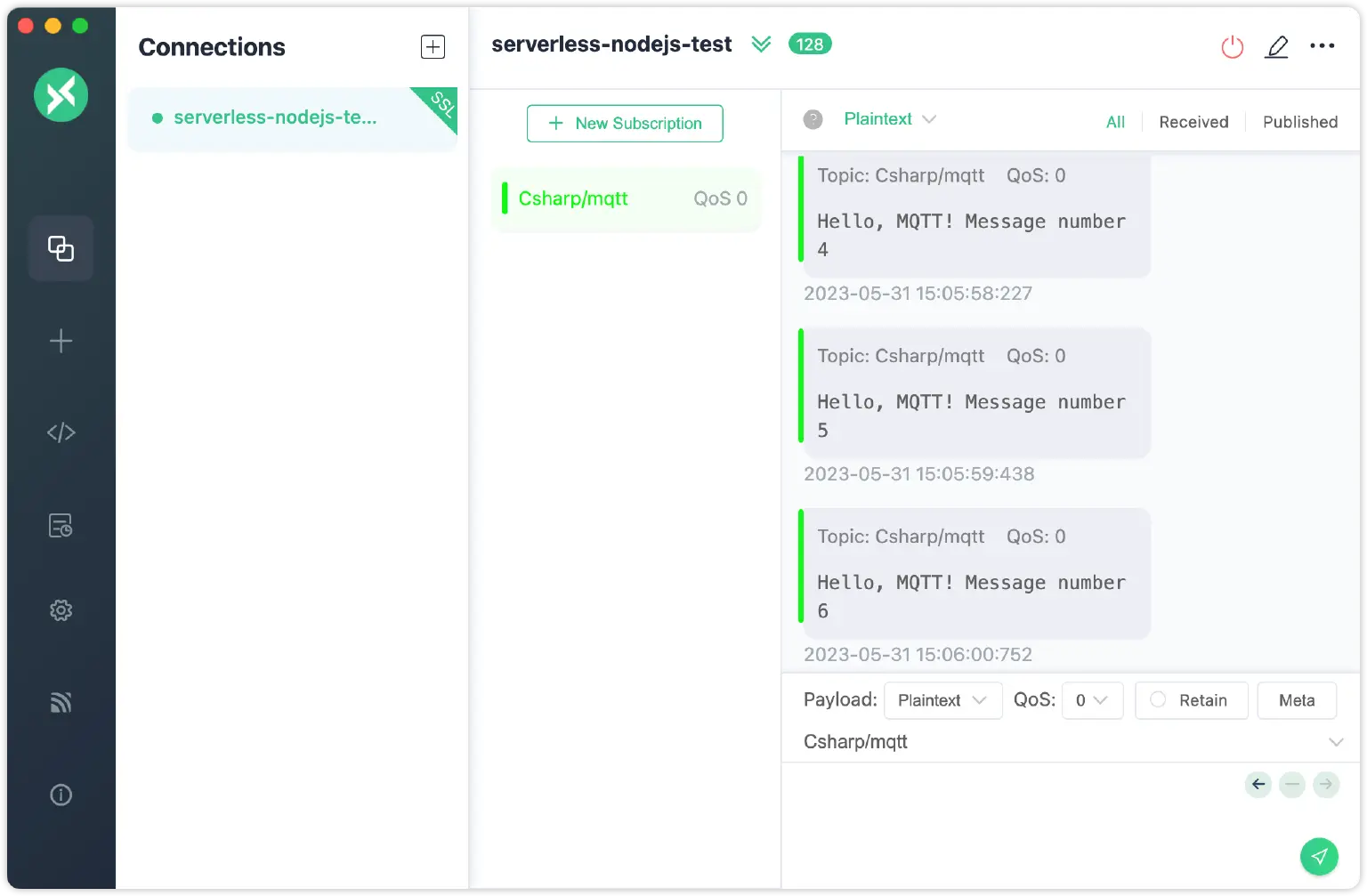
Task: Collapse connection details with double chevron
Action: point(761,44)
